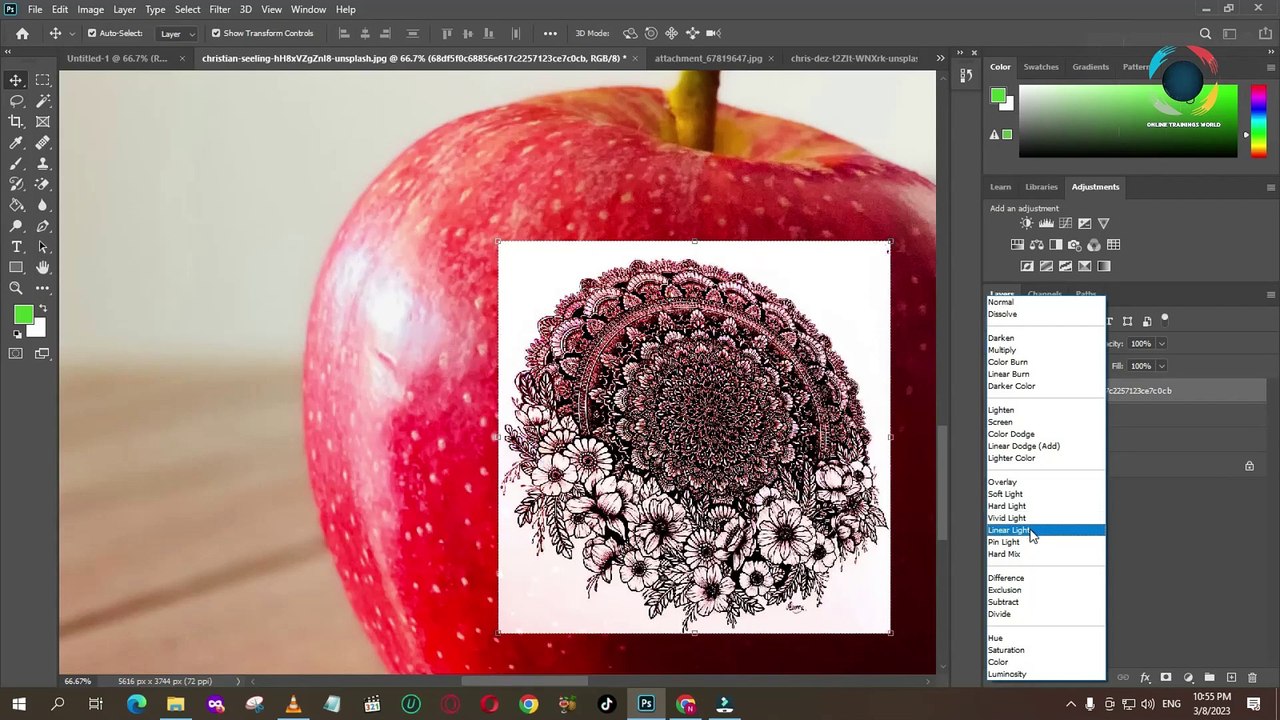1280x720 pixels.
Task: Add a Curves adjustment
Action: 1065,223
